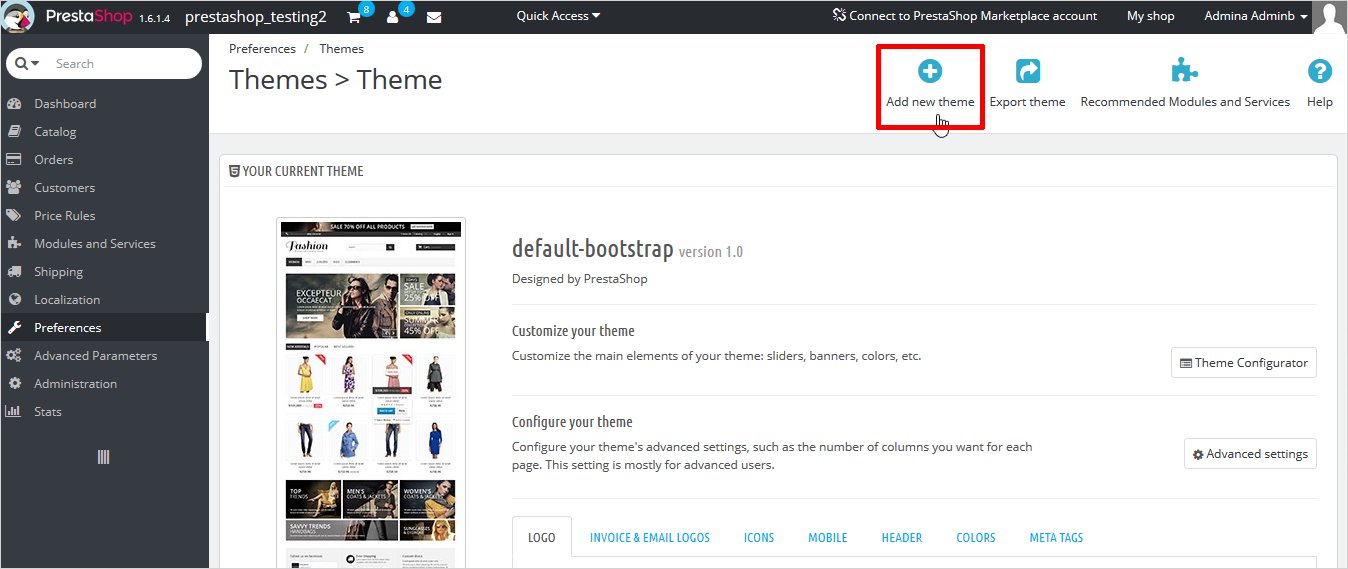The width and height of the screenshot is (1348, 569).
Task: Open the customers notification person icon
Action: point(393,17)
